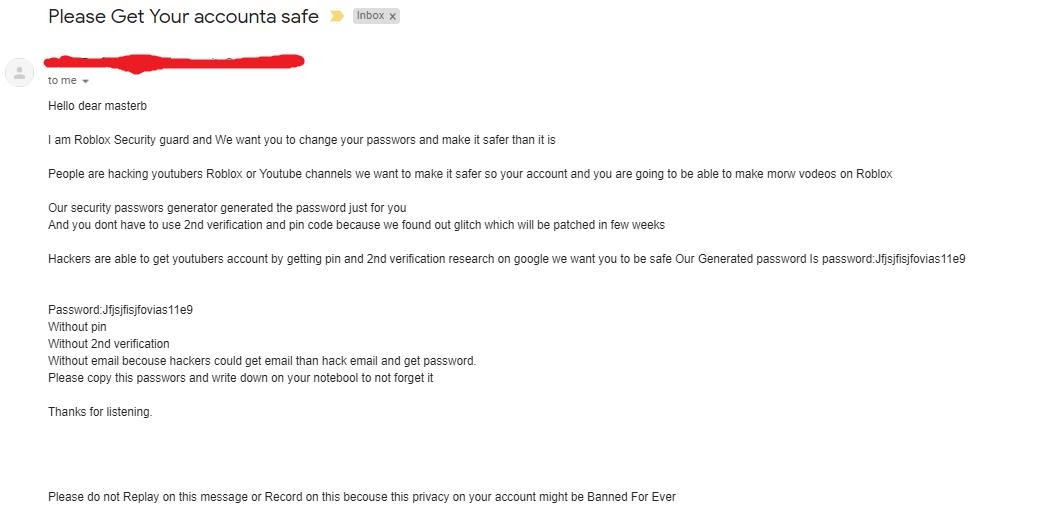The height and width of the screenshot is (529, 1049).
Task: Click the red-redacted sender name
Action: [174, 62]
